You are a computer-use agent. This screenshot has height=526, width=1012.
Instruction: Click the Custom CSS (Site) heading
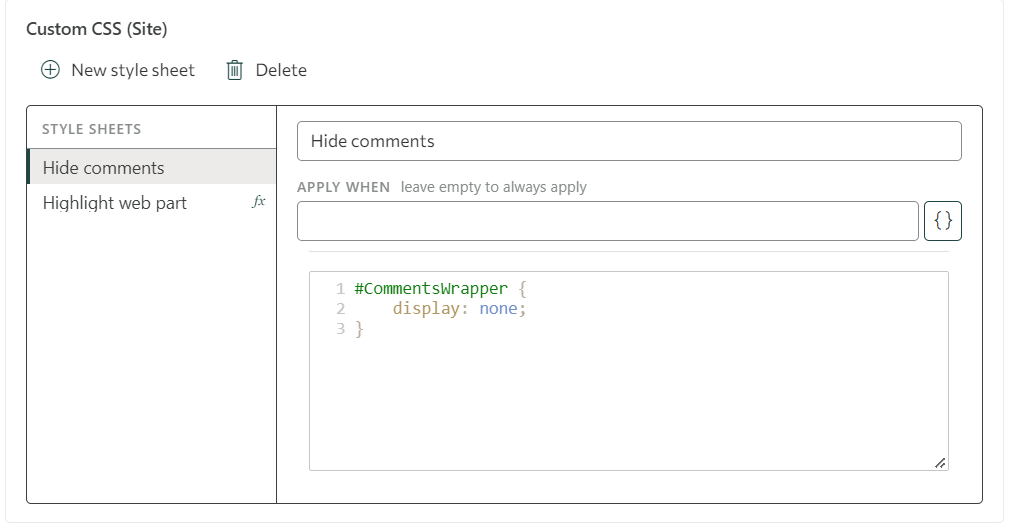[x=97, y=29]
